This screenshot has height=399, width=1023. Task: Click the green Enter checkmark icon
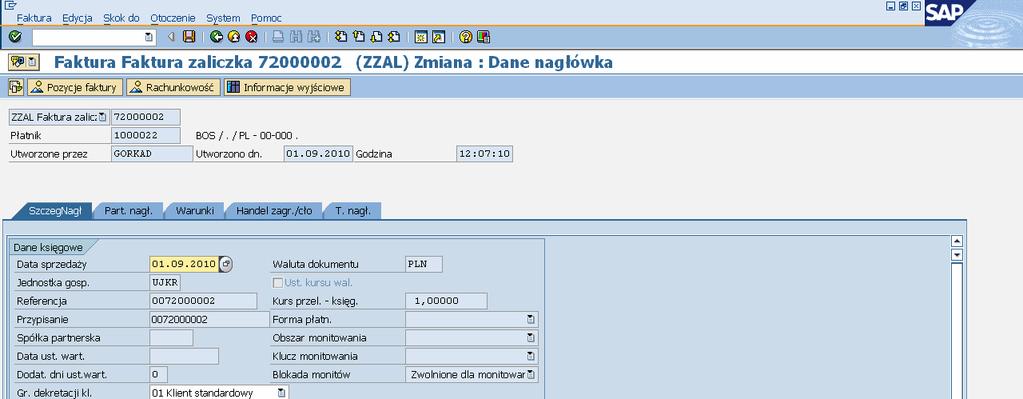16,37
